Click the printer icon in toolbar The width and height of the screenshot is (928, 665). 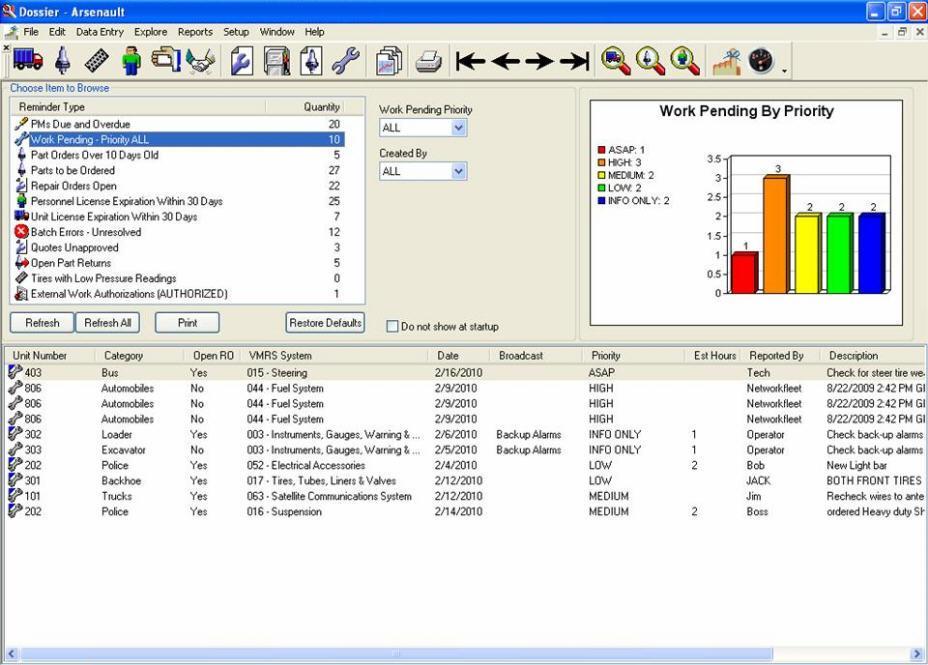pyautogui.click(x=428, y=62)
